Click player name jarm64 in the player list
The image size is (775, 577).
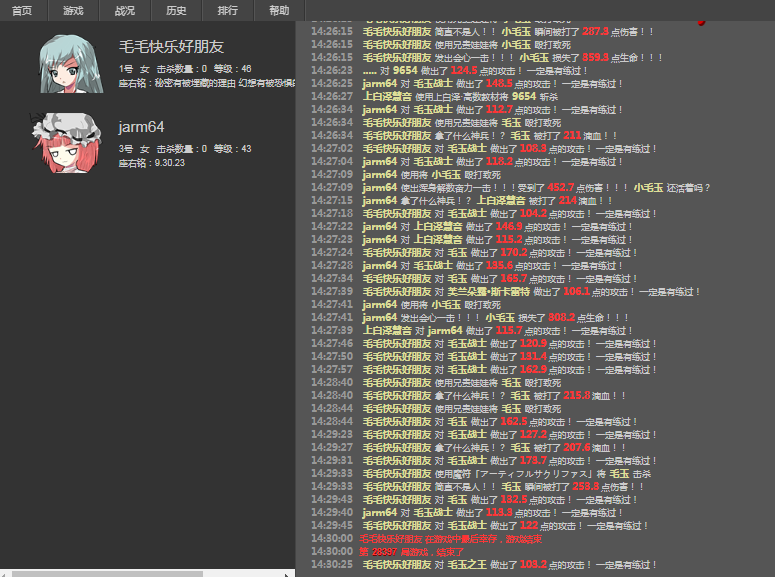pyautogui.click(x=141, y=126)
